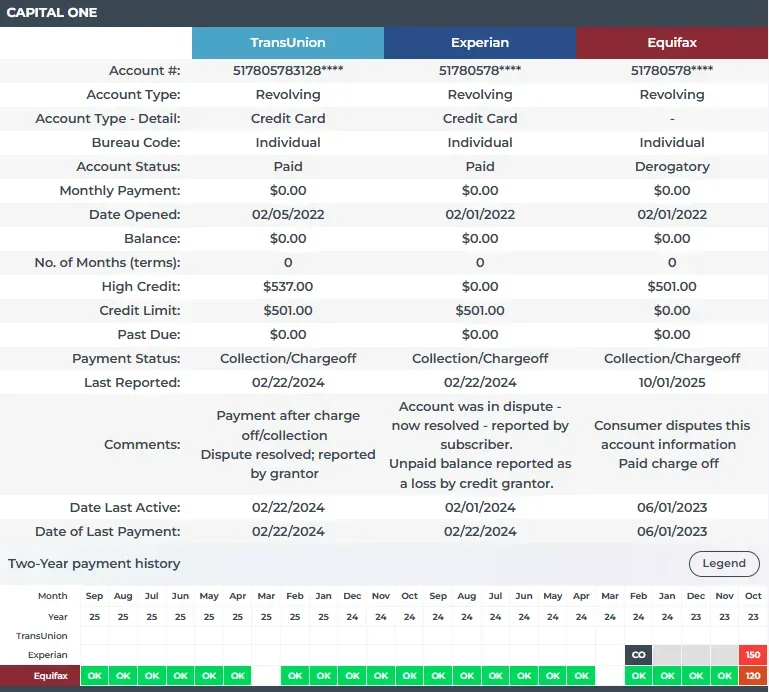Click Equifax OK cell under Feb 24
769x692 pixels.
click(x=639, y=676)
